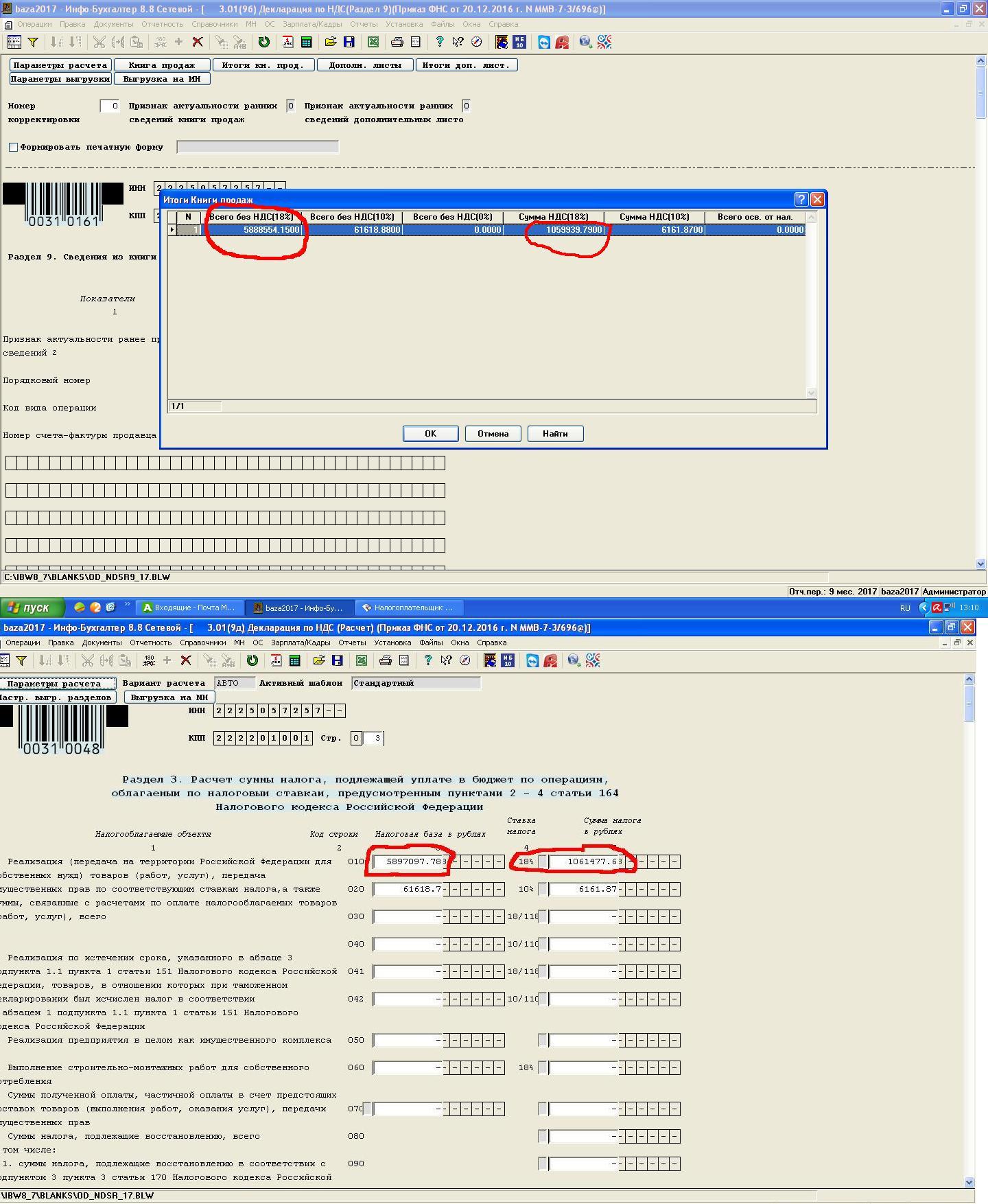This screenshot has width=988, height=1204.
Task: Click the print preview page icon in the upper window toolbar
Action: click(415, 42)
